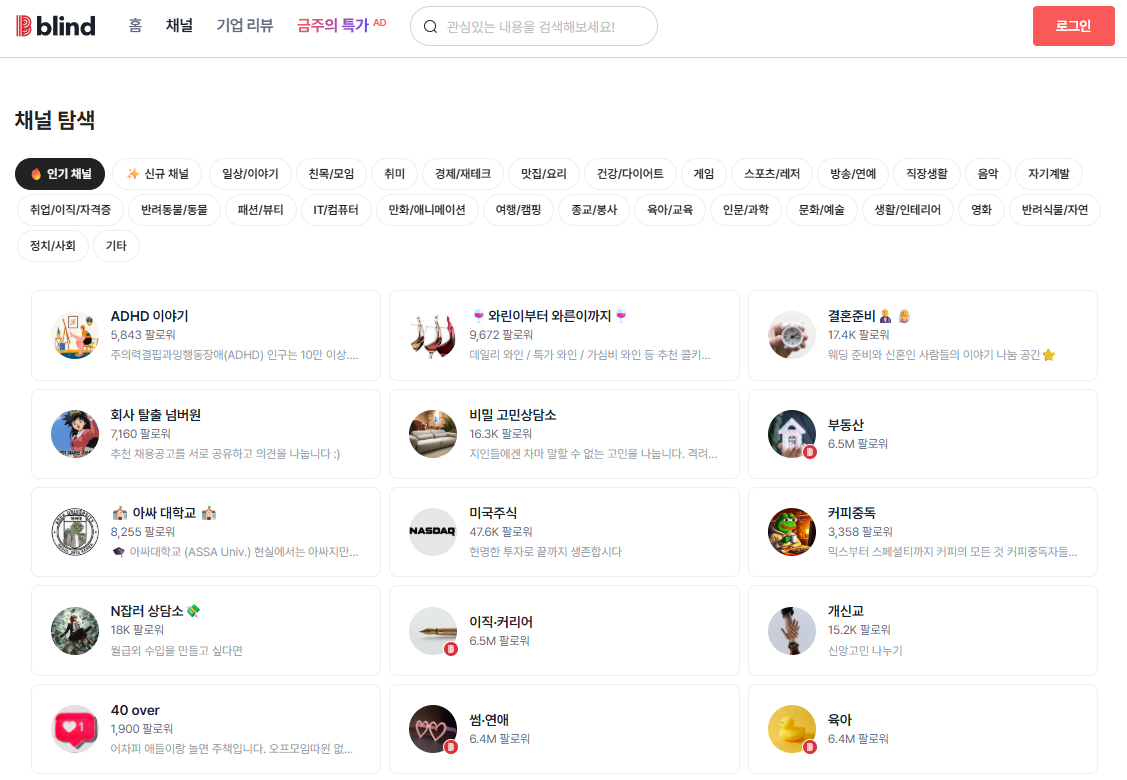
Task: Click the fountain pen 이직·커리어 icon
Action: coord(433,631)
